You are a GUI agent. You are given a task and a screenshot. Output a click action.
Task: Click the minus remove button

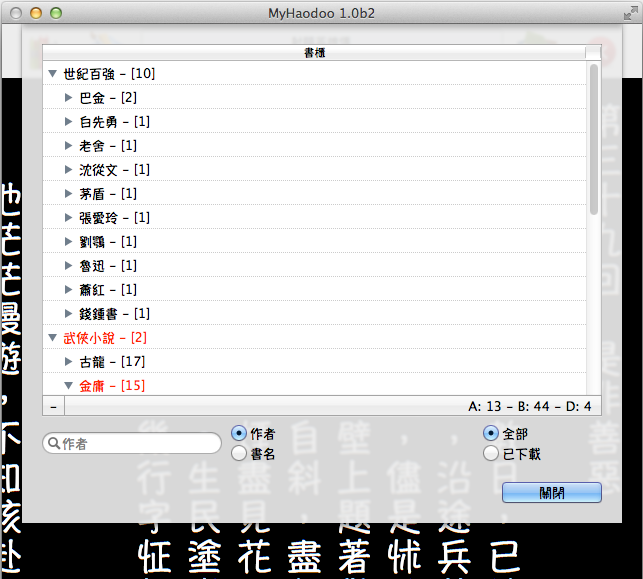[x=53, y=406]
